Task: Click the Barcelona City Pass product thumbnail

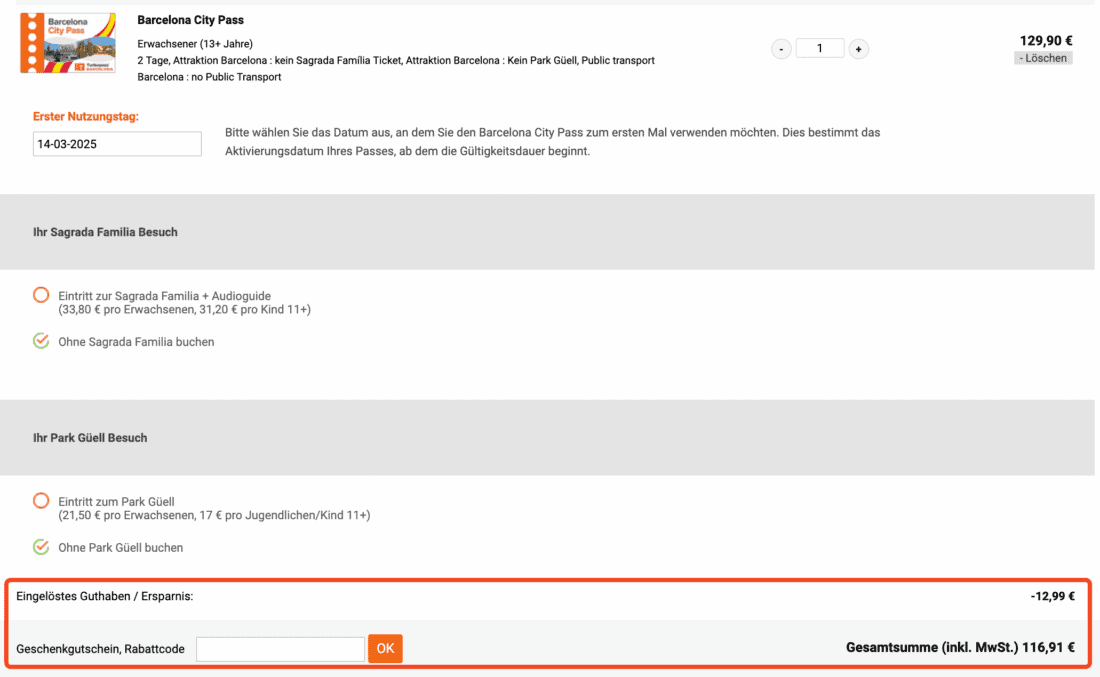Action: [x=68, y=43]
